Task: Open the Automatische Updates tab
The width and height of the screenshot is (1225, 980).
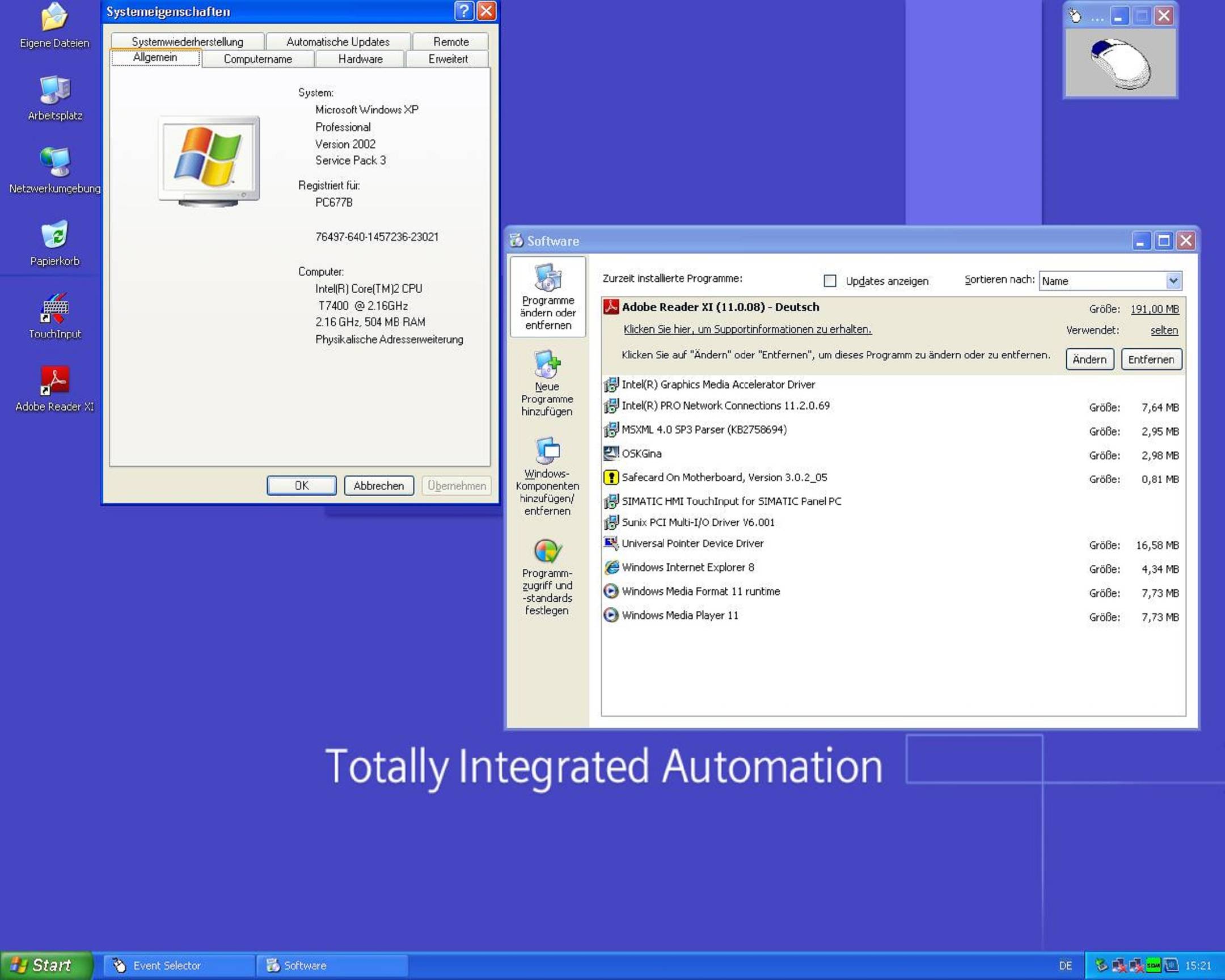Action: tap(337, 41)
